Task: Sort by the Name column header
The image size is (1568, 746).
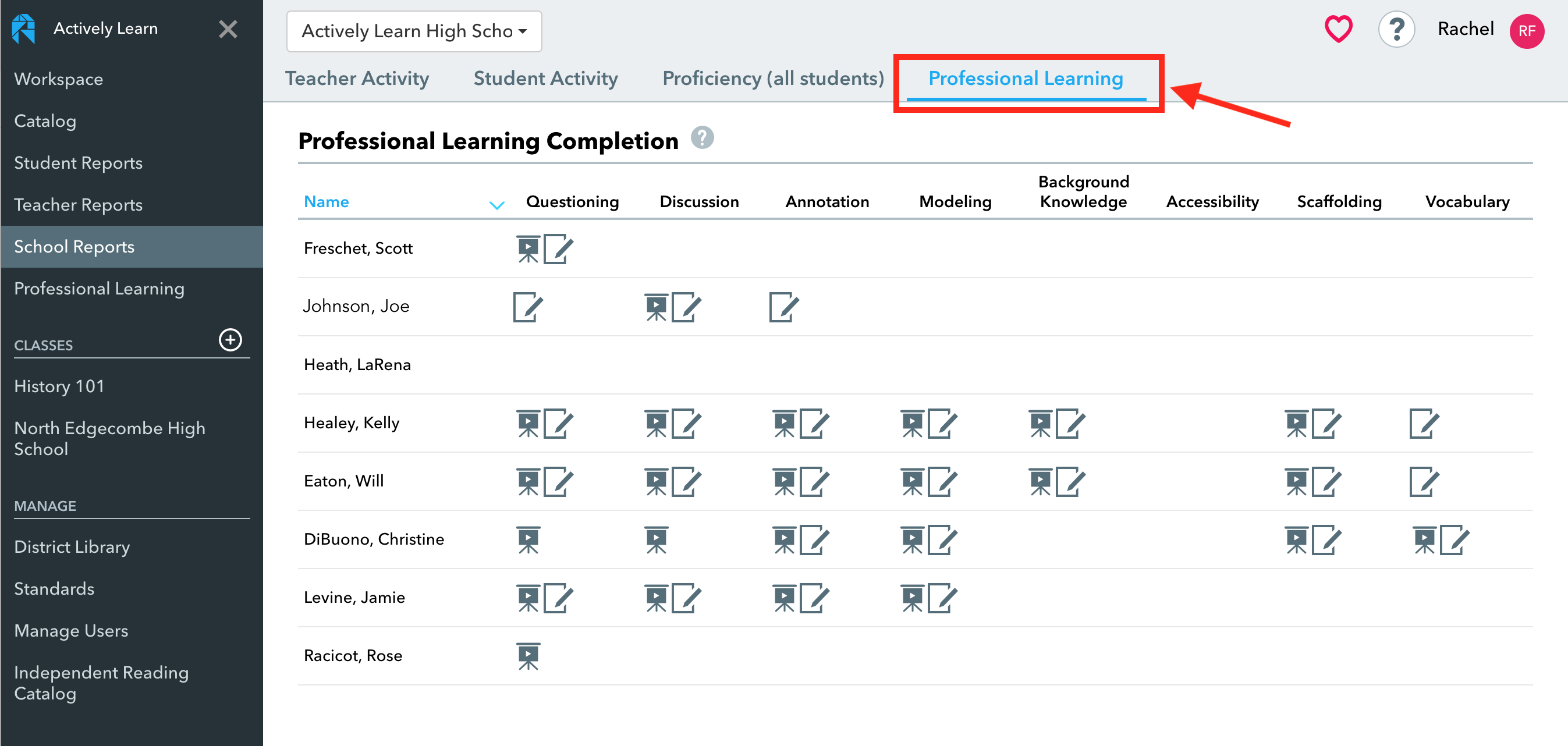Action: coord(327,201)
